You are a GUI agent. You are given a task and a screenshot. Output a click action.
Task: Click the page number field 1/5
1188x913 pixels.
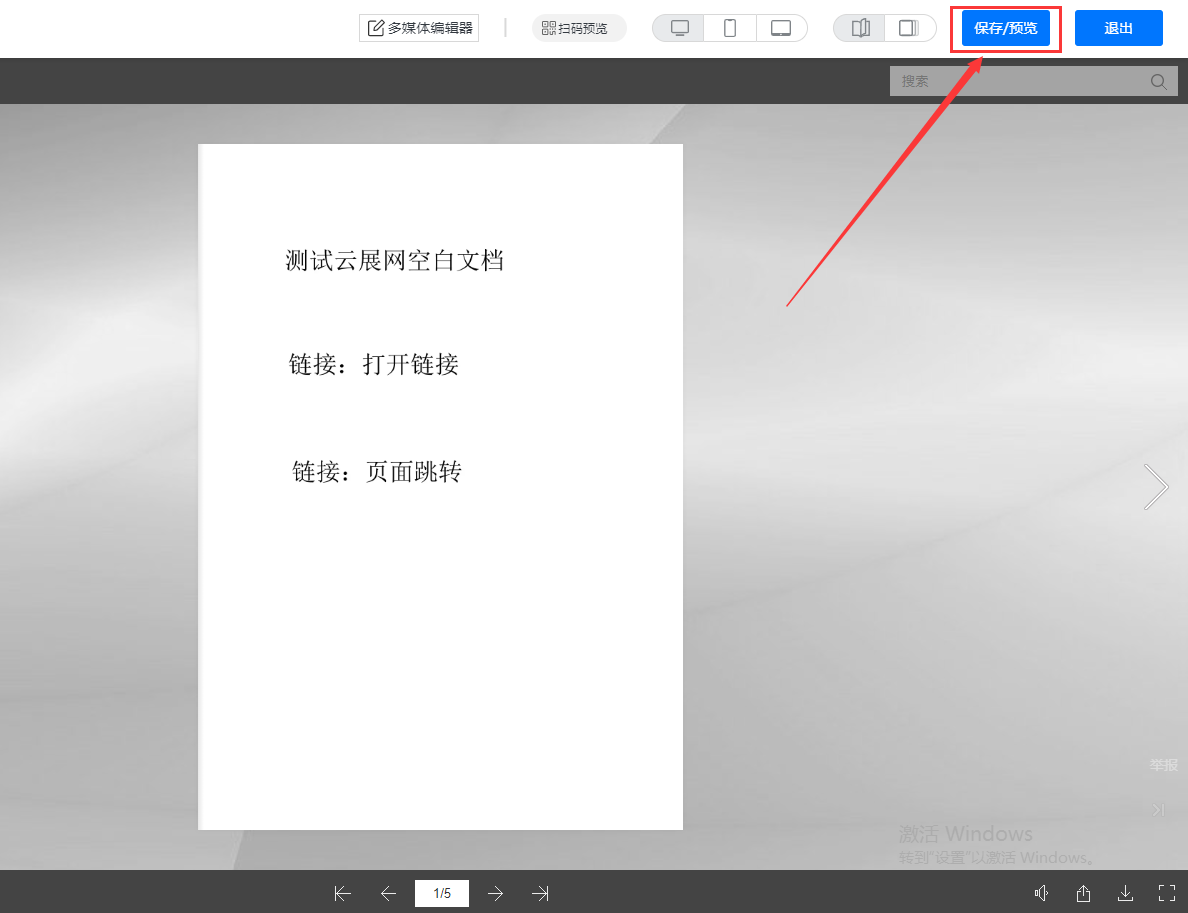point(442,893)
